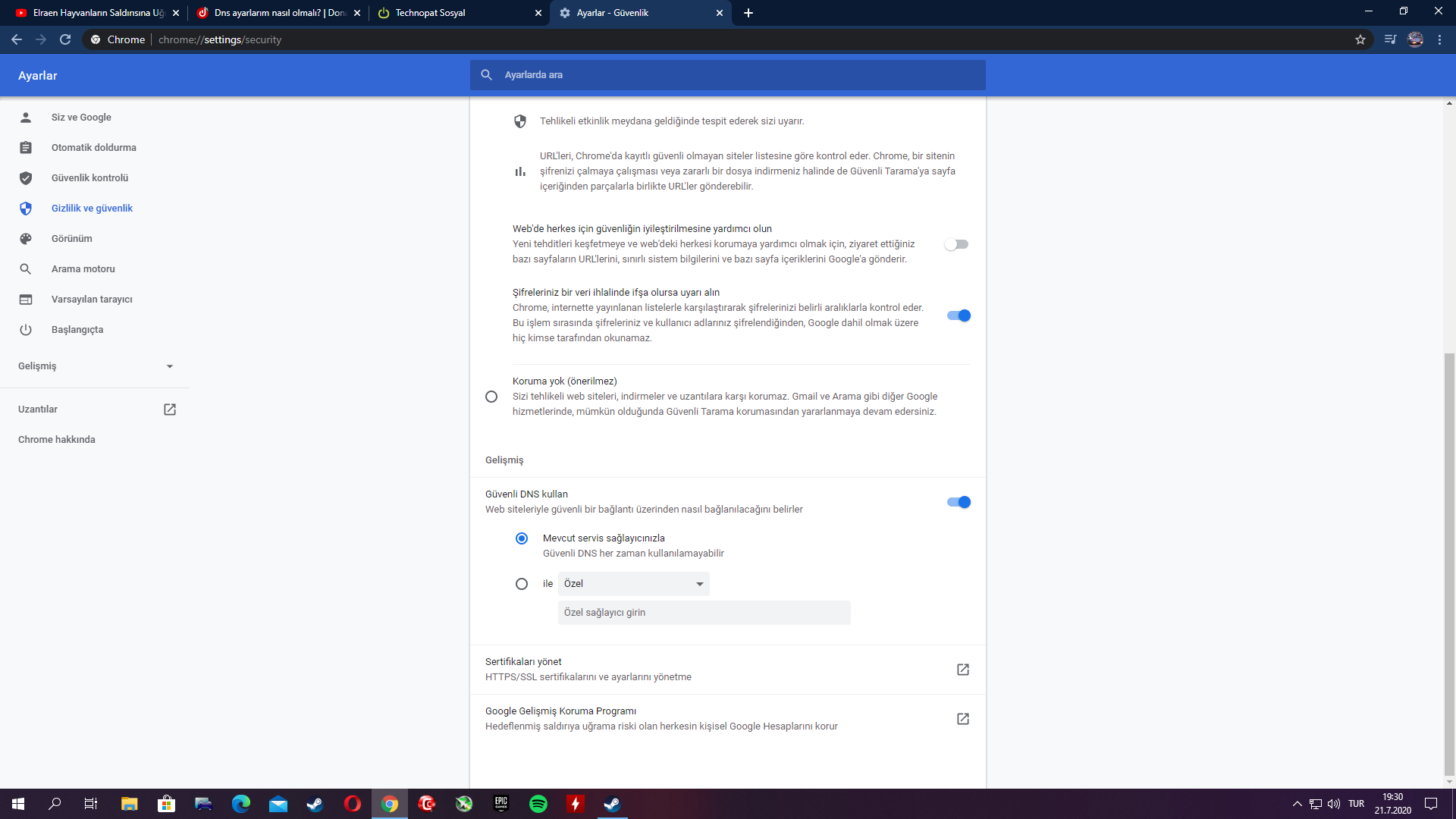Expand the Gelişmiş section in the sidebar

(x=95, y=366)
